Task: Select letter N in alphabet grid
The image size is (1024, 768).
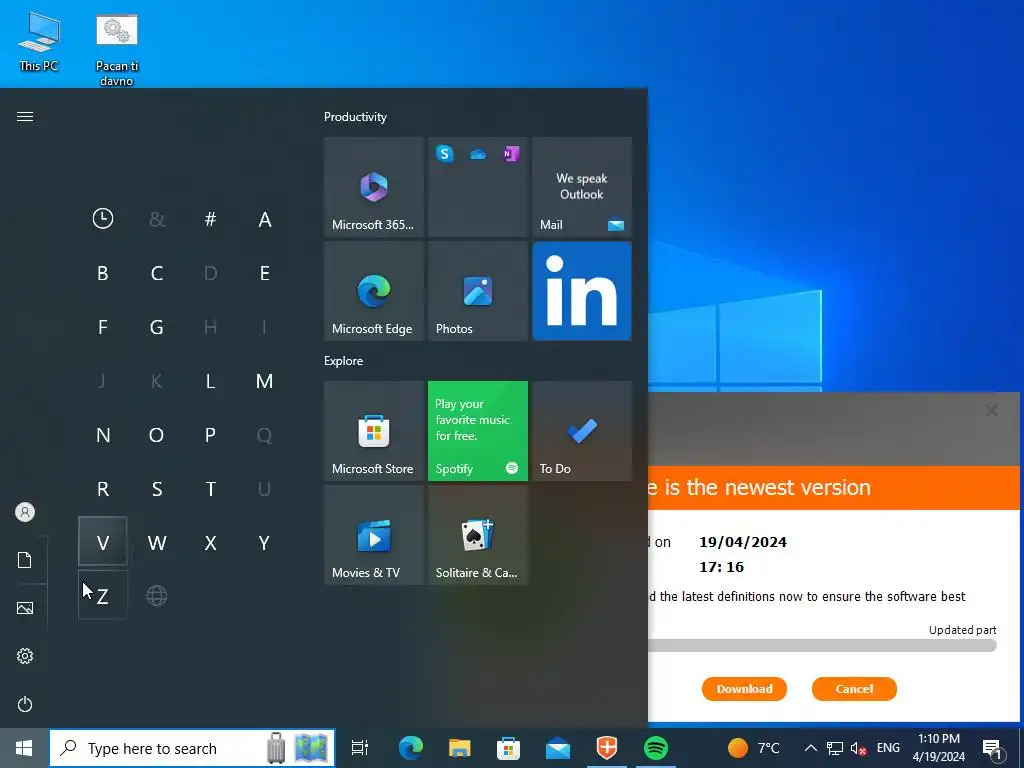Action: pos(103,435)
